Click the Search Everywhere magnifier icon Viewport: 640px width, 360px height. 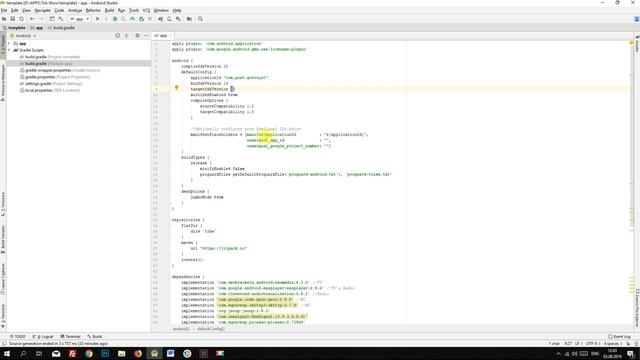point(200,19)
